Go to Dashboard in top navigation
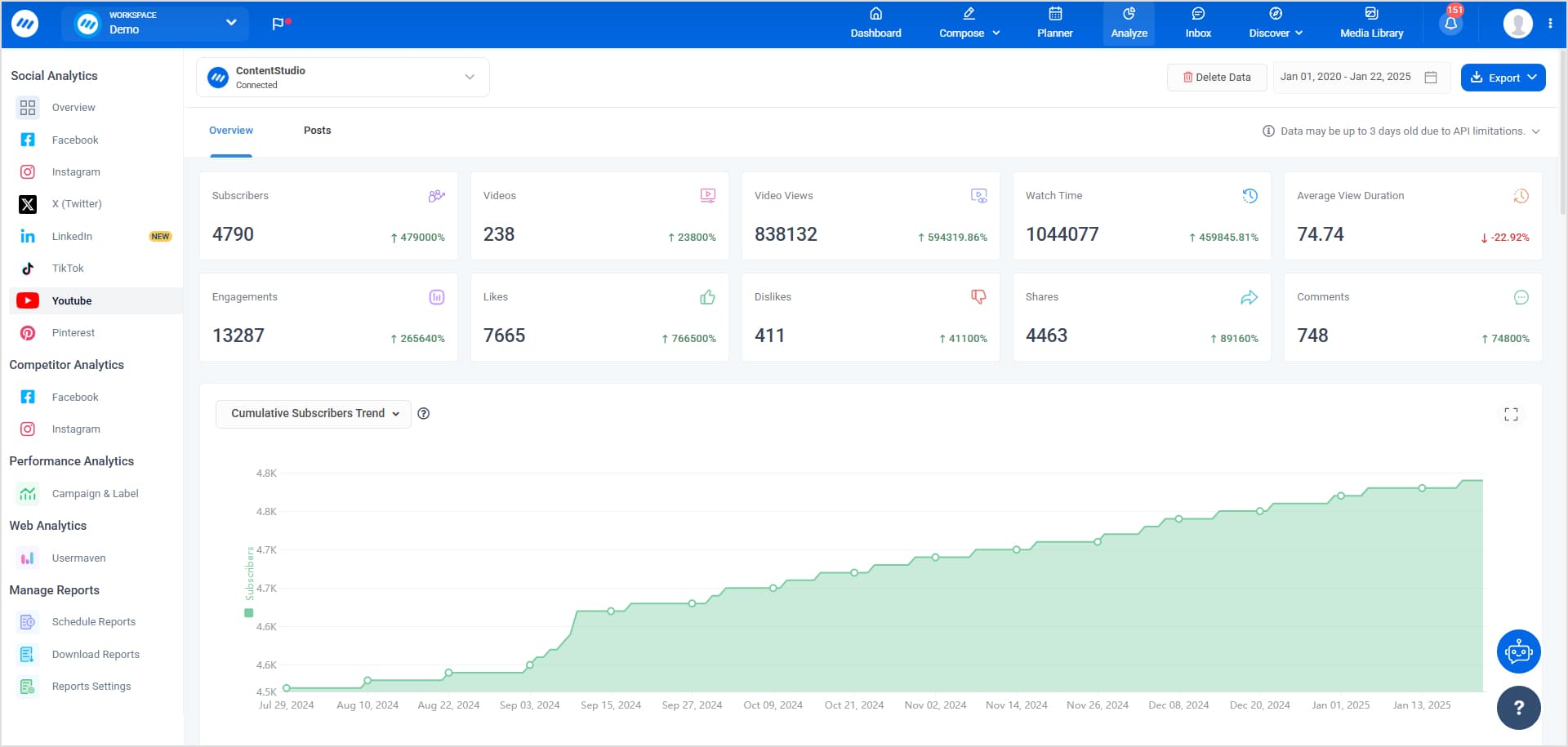 (x=875, y=24)
